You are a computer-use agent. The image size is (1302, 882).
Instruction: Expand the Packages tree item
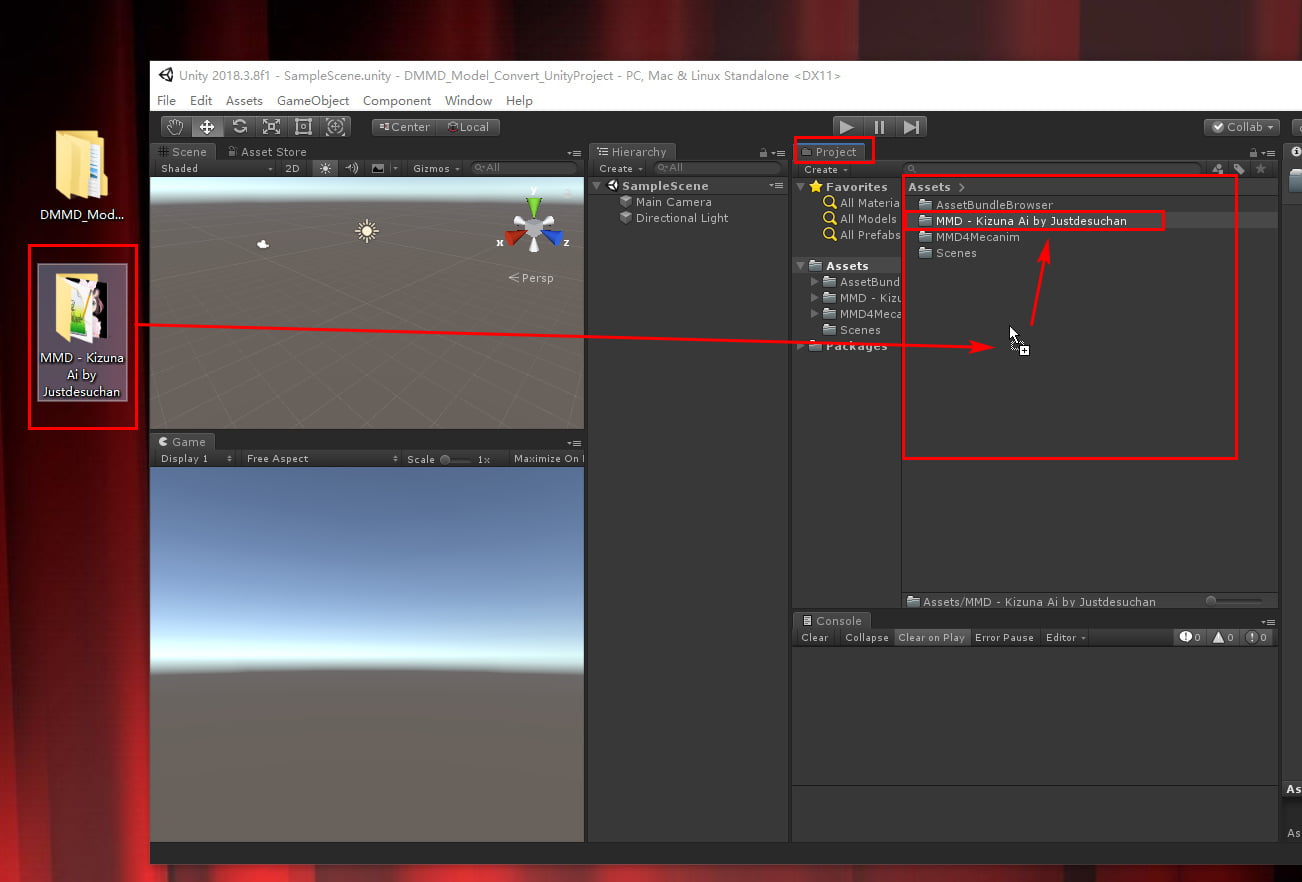point(800,346)
